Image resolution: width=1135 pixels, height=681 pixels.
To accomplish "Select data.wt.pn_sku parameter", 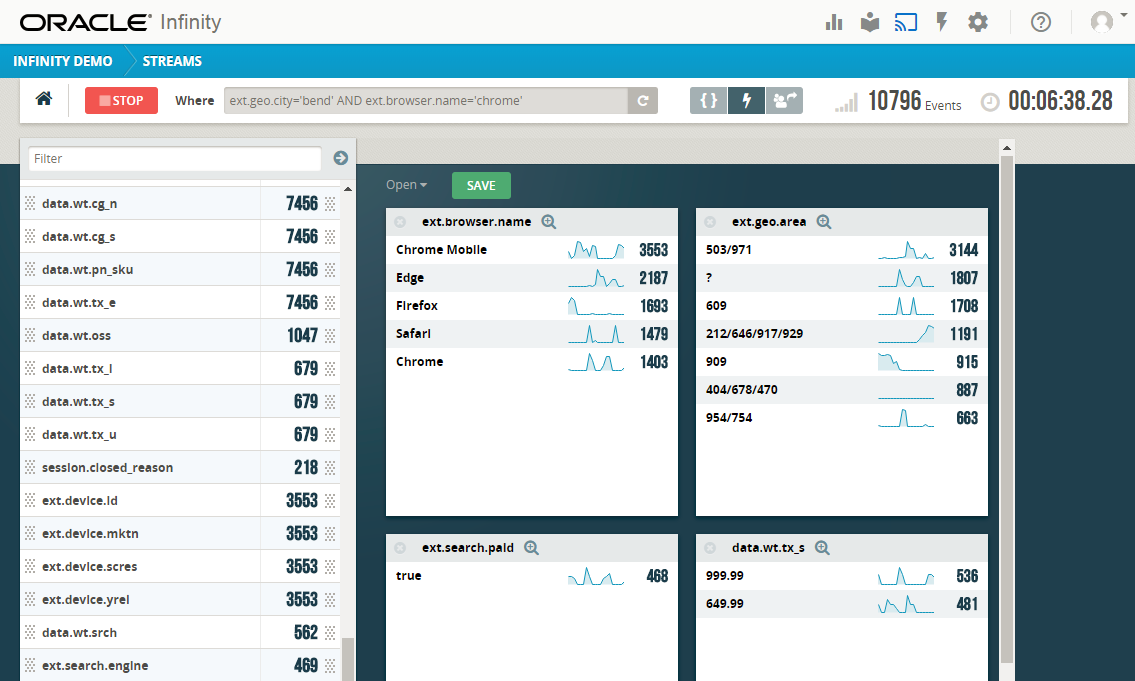I will pyautogui.click(x=180, y=269).
